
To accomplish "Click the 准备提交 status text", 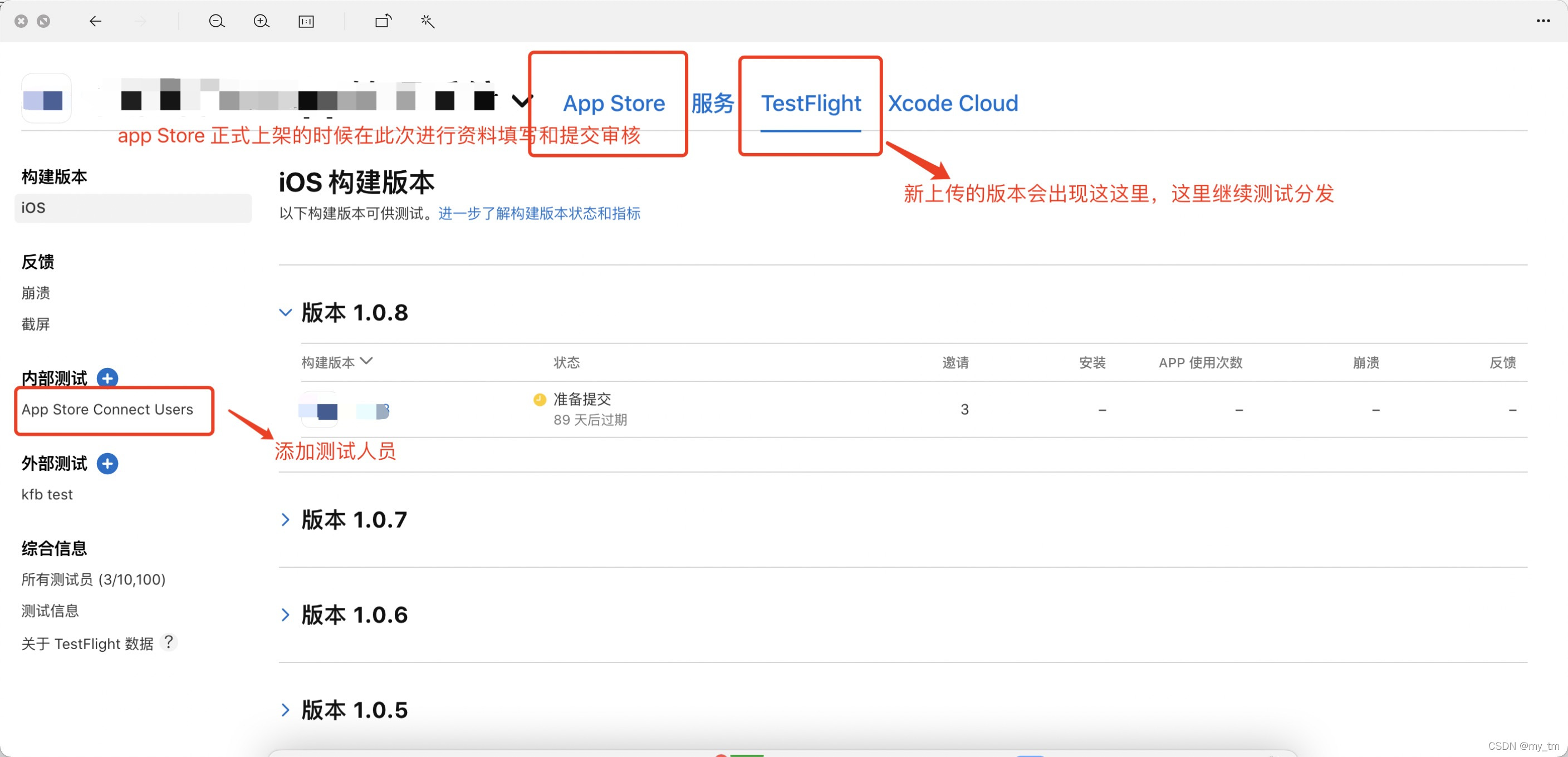I will tap(582, 399).
